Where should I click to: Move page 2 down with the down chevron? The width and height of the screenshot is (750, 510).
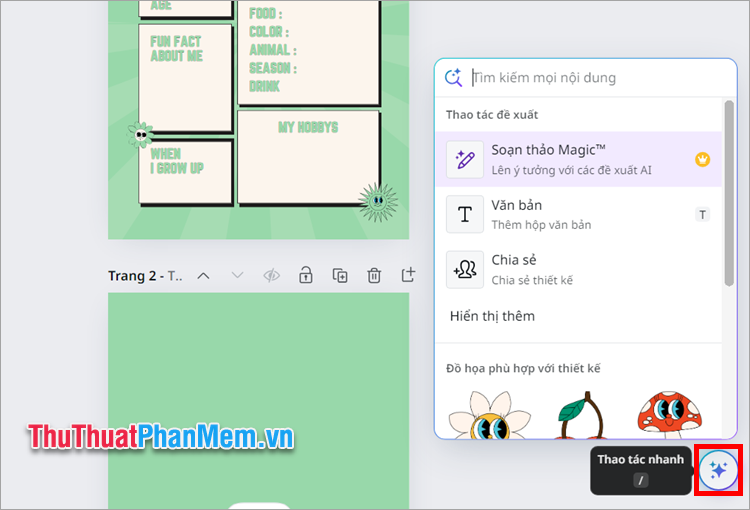pyautogui.click(x=237, y=275)
